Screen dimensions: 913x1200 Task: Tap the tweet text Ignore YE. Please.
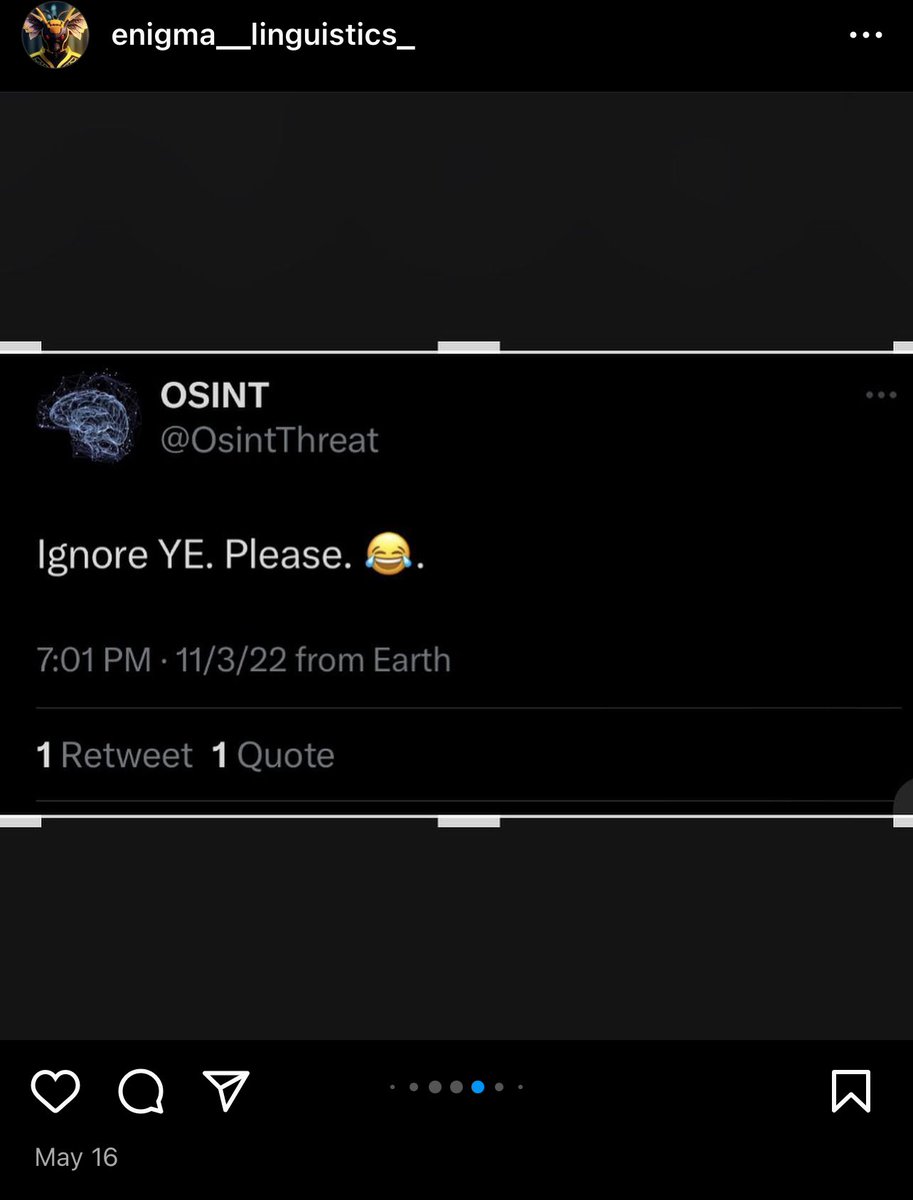click(231, 554)
